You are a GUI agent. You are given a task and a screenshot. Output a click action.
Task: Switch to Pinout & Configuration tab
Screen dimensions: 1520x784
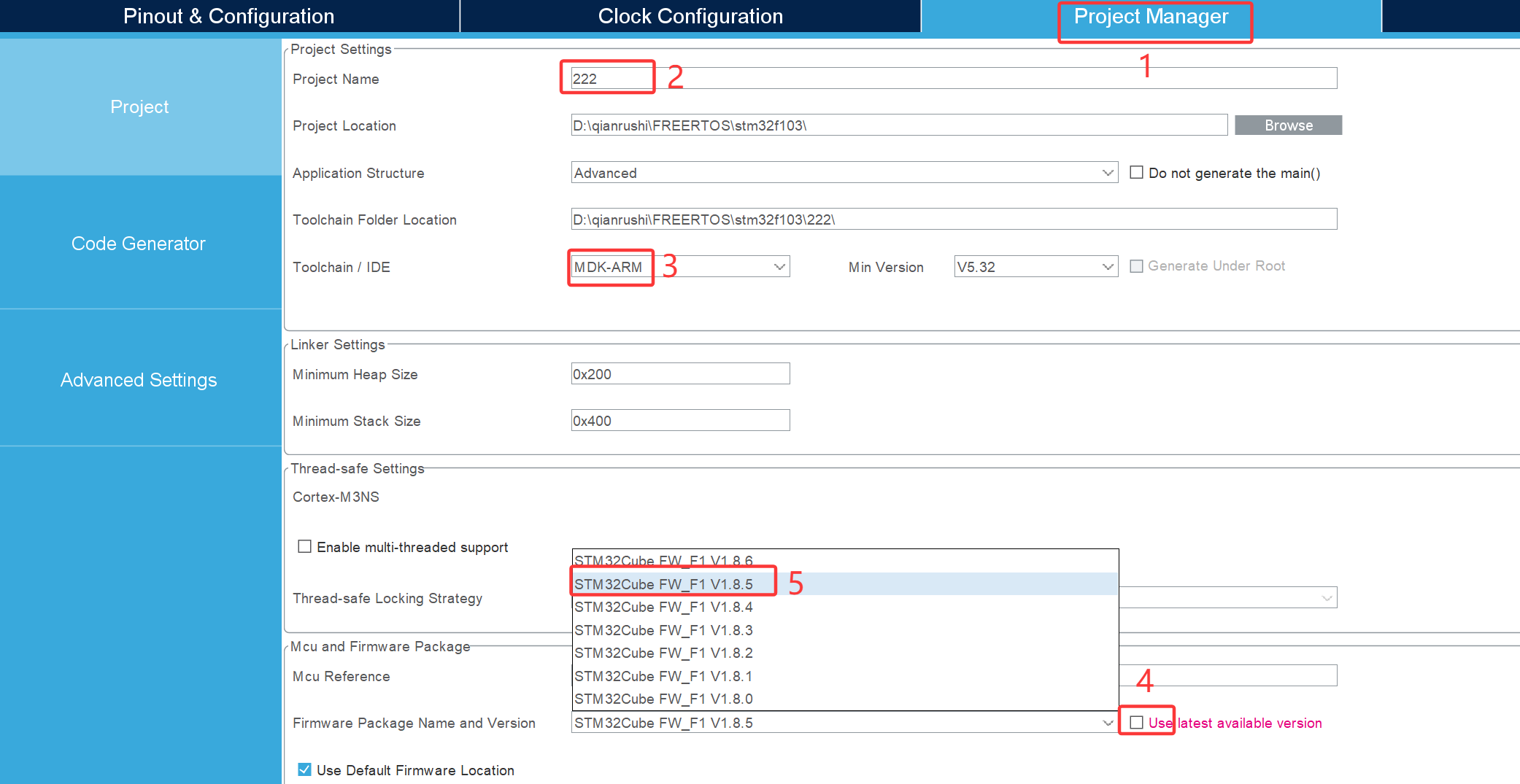pos(229,16)
